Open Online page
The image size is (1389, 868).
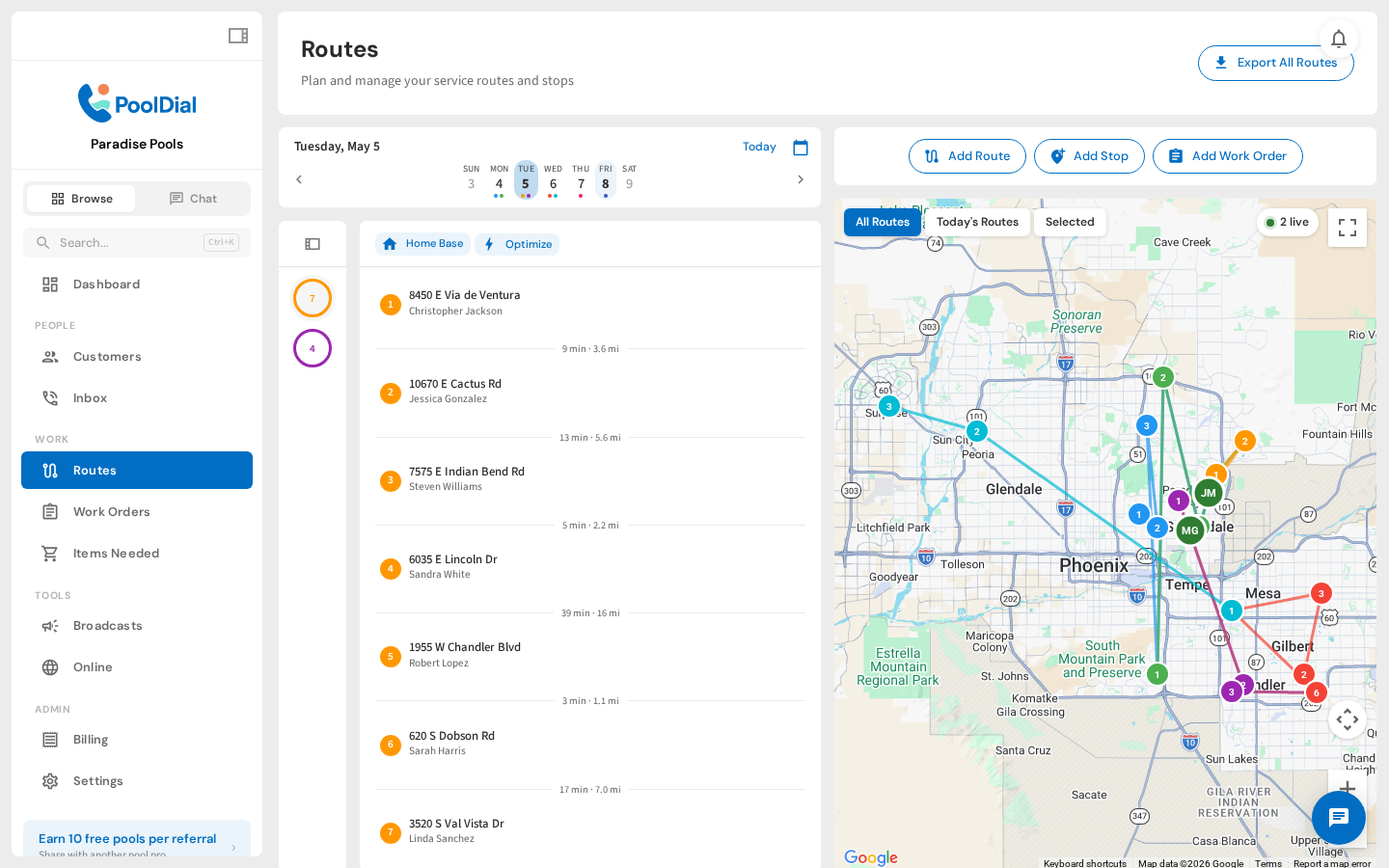(x=137, y=667)
